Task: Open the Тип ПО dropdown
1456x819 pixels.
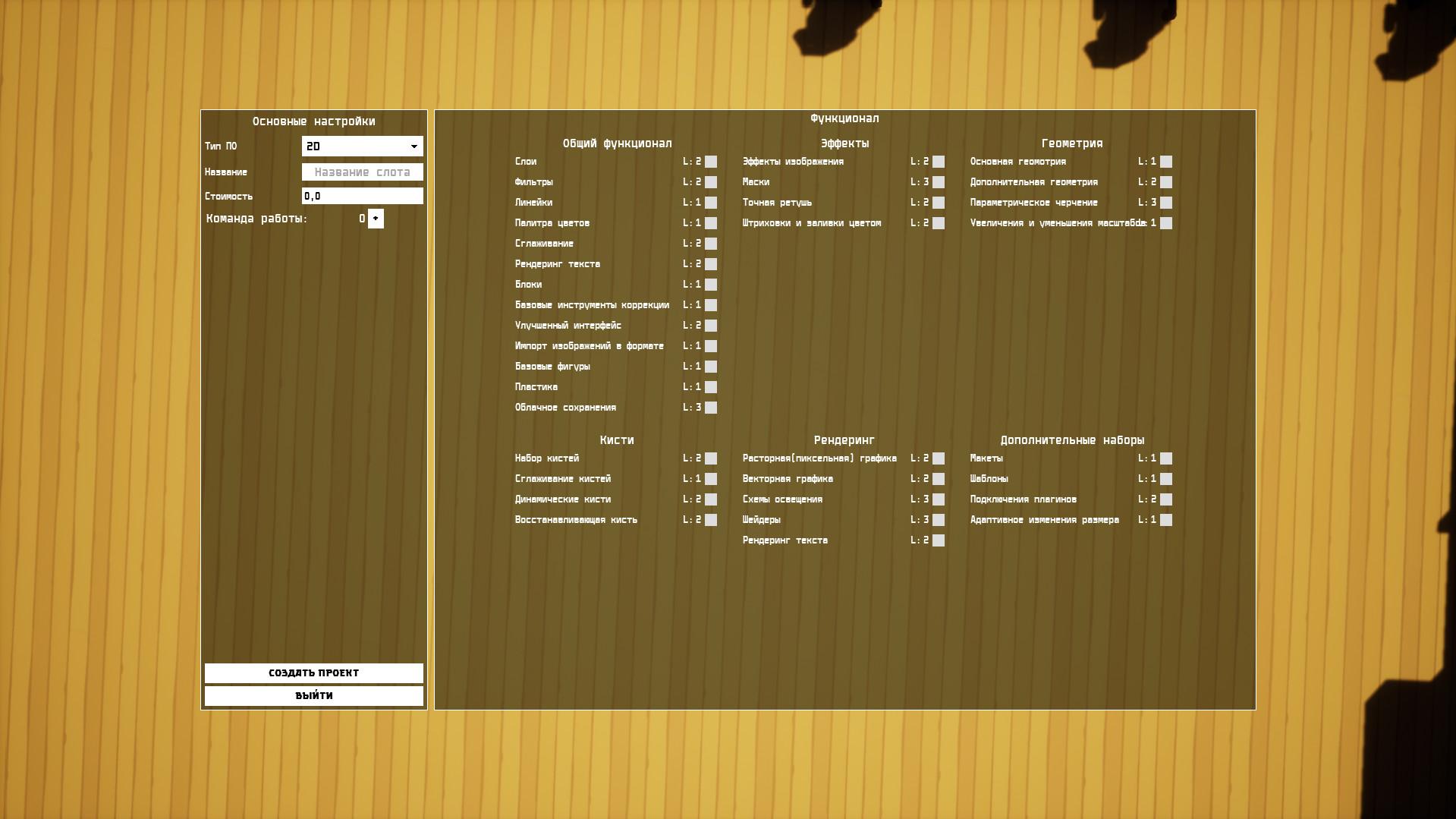Action: [362, 146]
